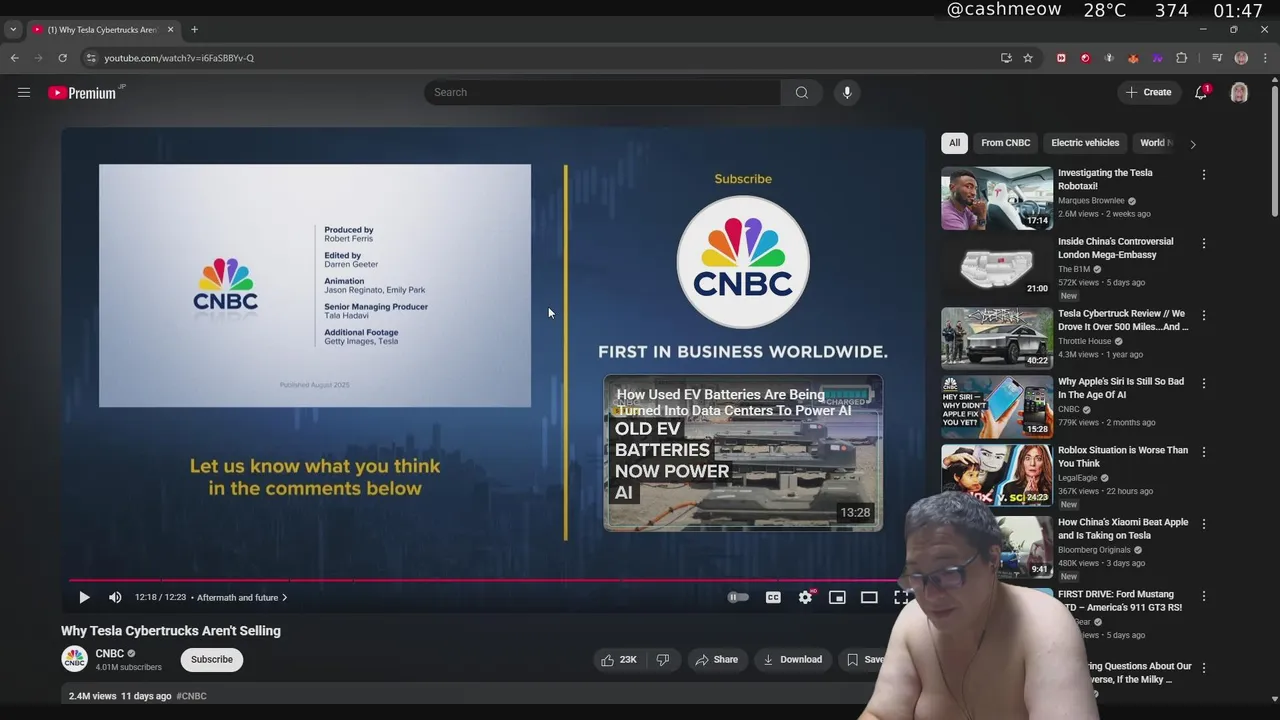The width and height of the screenshot is (1280, 720).
Task: Go back in browser
Action: coord(14,58)
